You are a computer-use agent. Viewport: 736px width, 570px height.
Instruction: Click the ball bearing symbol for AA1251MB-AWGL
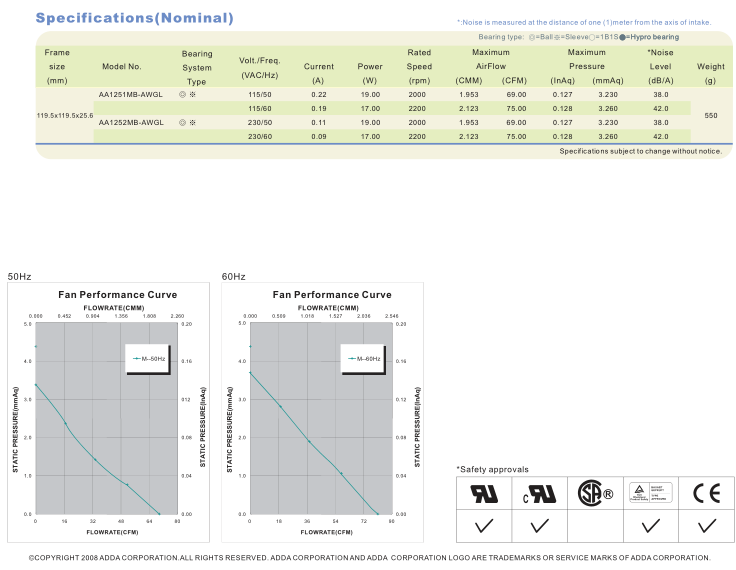183,94
